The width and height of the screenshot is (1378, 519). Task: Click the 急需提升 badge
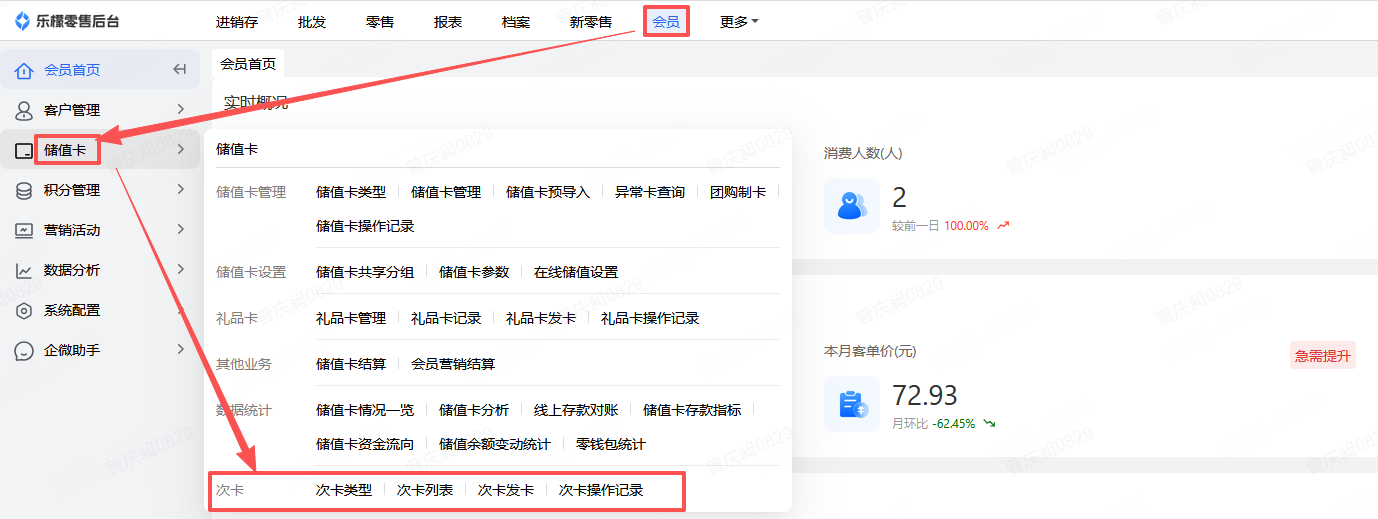(x=1323, y=356)
